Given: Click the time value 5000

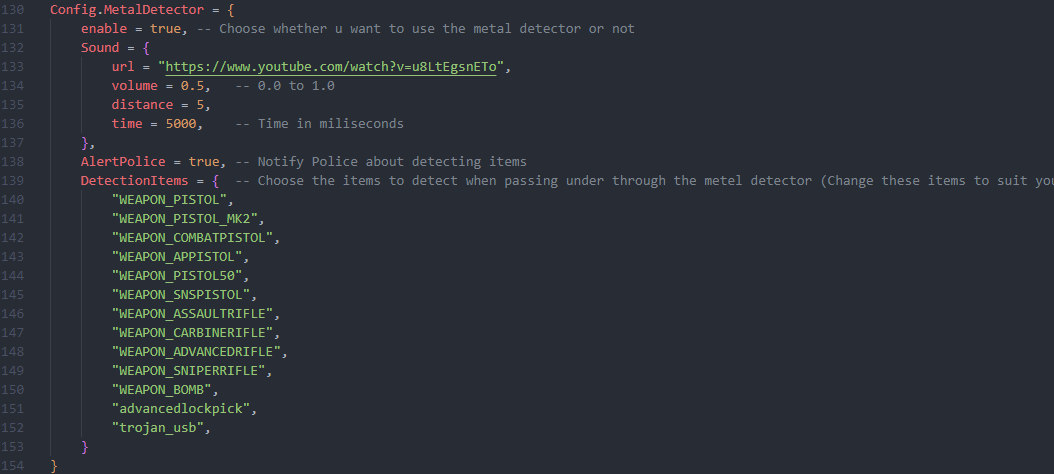Looking at the screenshot, I should coord(180,124).
